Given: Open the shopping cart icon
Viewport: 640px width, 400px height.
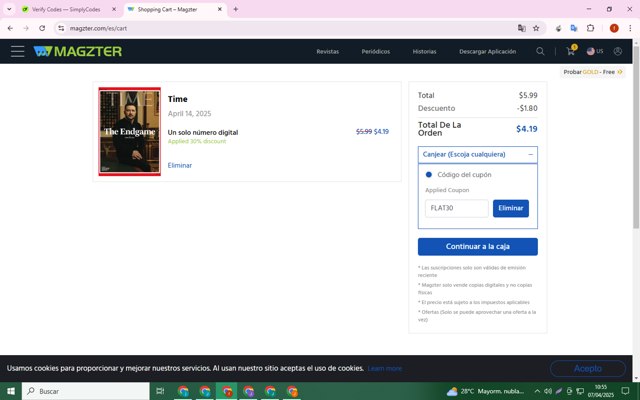Looking at the screenshot, I should pos(571,51).
